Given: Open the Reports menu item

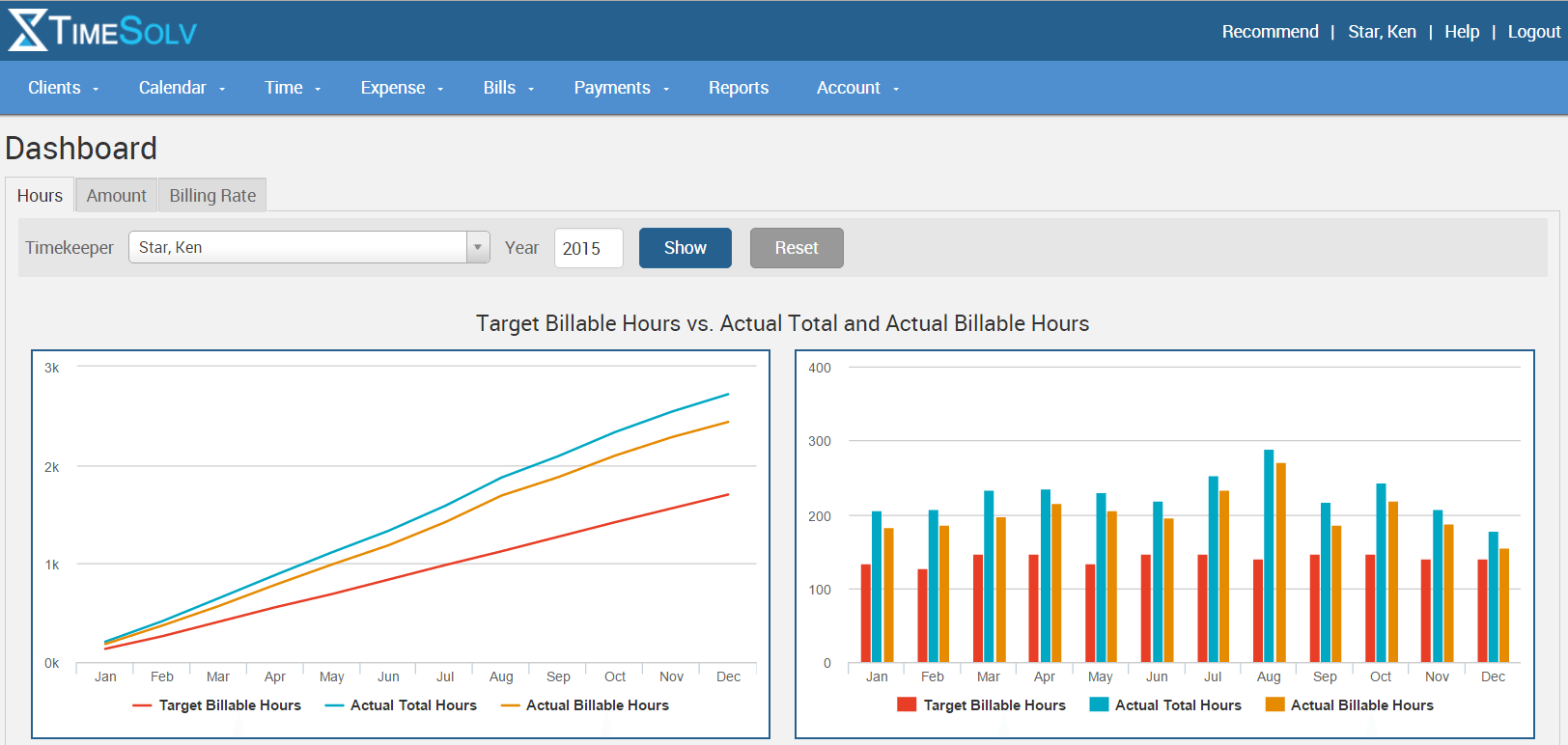Looking at the screenshot, I should (x=738, y=88).
